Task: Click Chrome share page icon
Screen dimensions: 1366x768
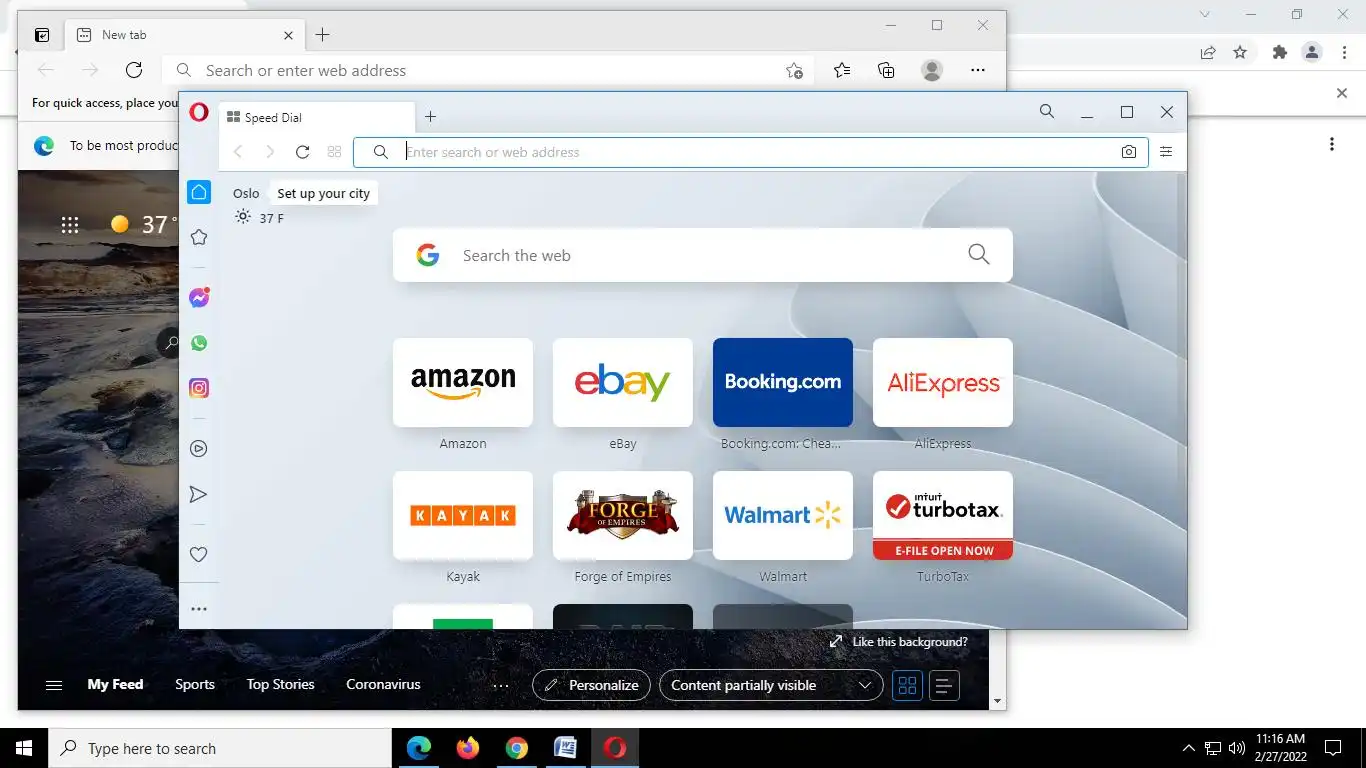Action: [x=1208, y=52]
